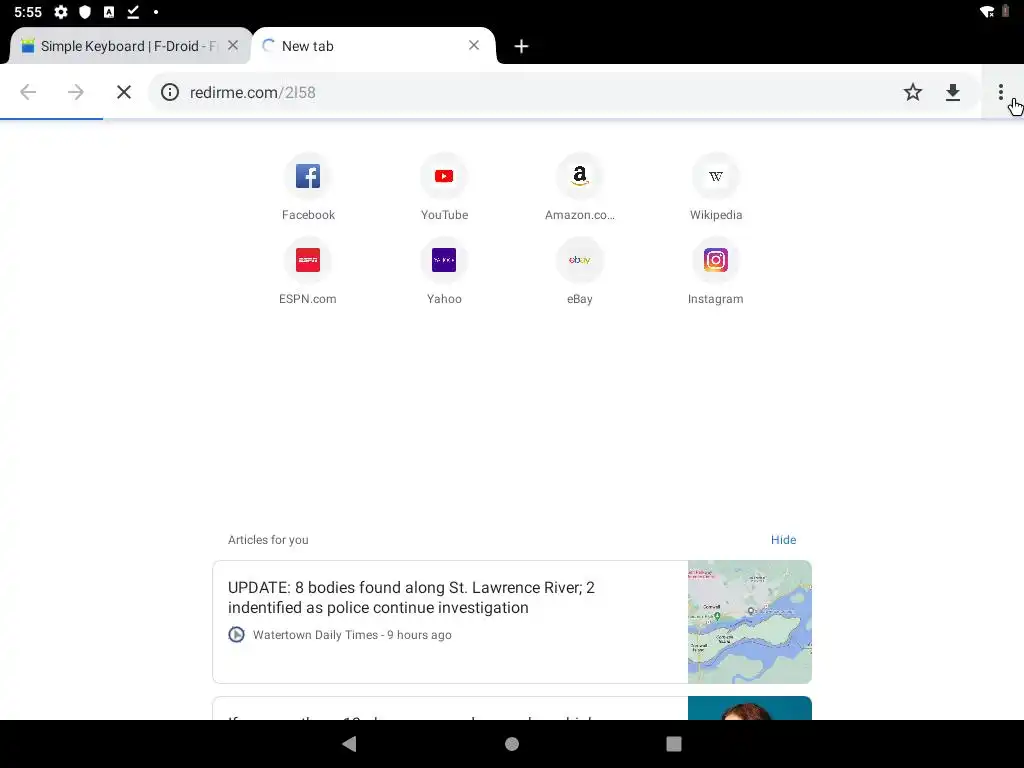Screen dimensions: 1024x768
Task: Open the Wikipedia shortcut tile
Action: point(716,187)
